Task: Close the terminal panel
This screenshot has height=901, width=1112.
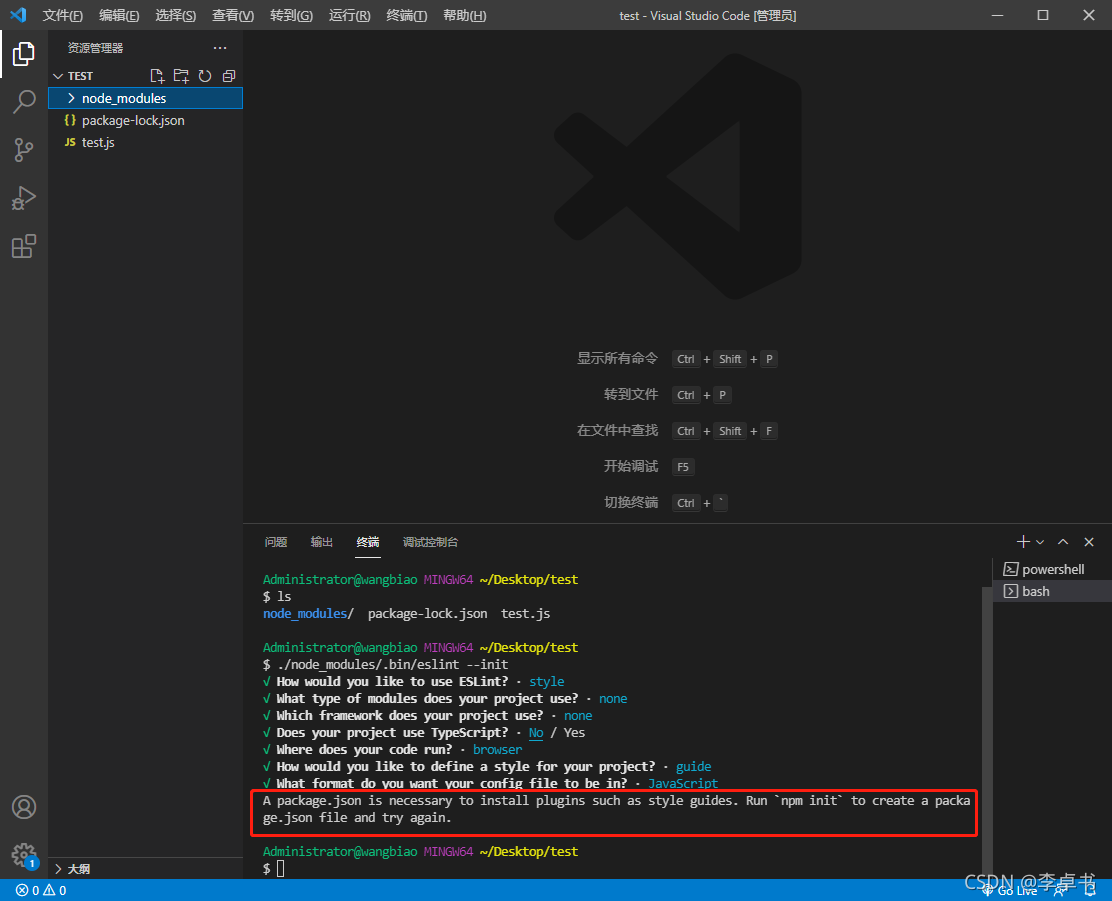Action: click(x=1089, y=542)
